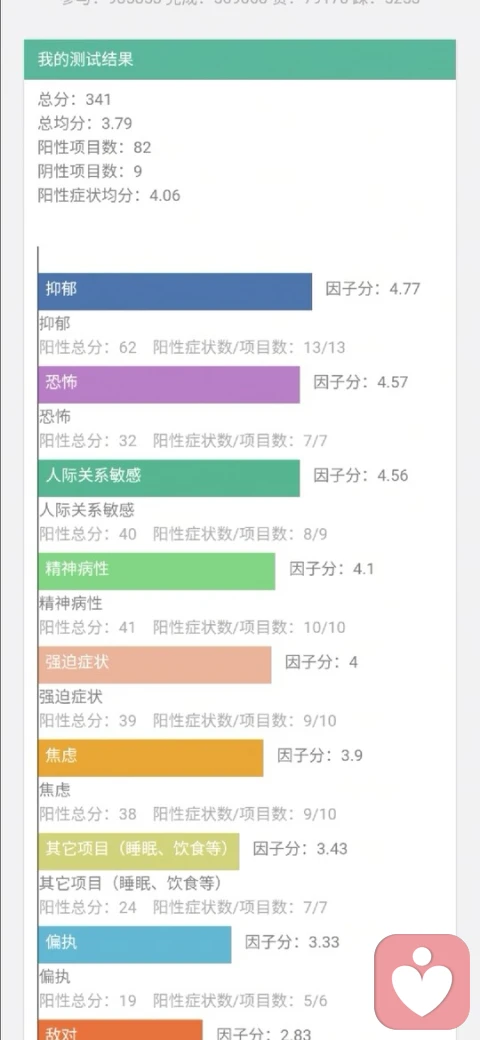Select the light green 精神病性 bar
This screenshot has width=480, height=1040.
click(156, 571)
